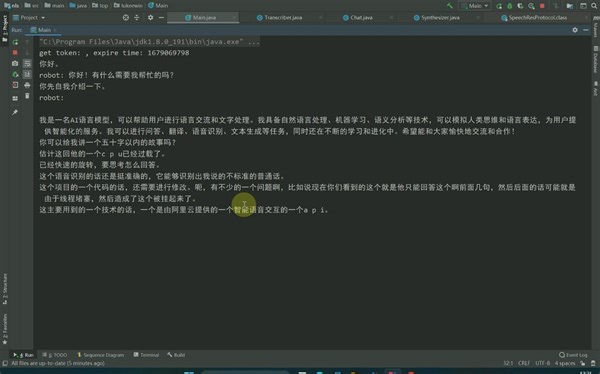This screenshot has height=374, width=600.
Task: Debug Main with the bug icon
Action: (x=510, y=6)
